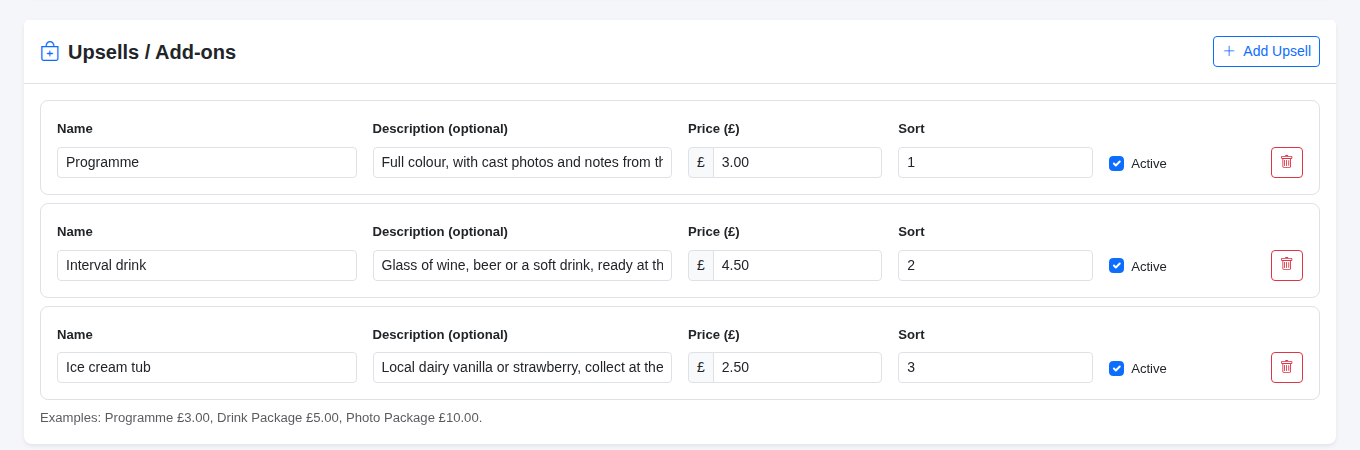This screenshot has width=1360, height=450.
Task: Delete the Interval drink upsell with trash icon
Action: [1287, 265]
